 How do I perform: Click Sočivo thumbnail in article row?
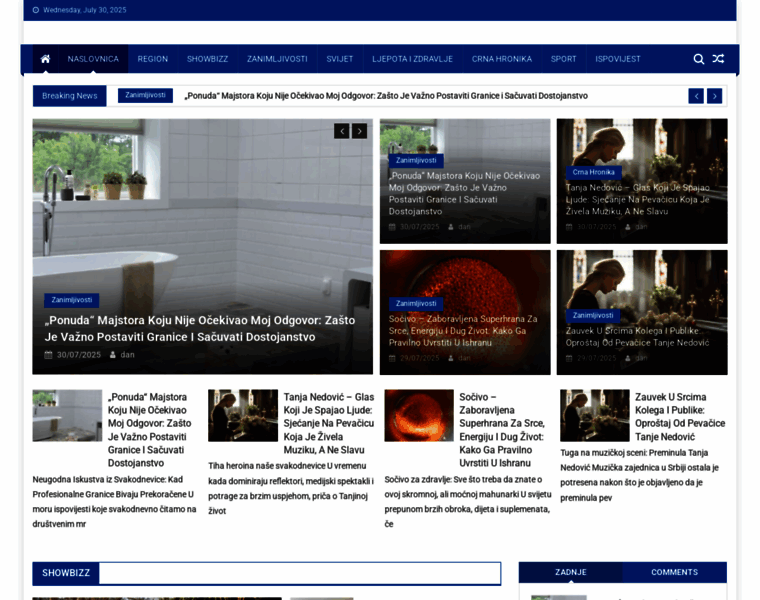point(418,416)
